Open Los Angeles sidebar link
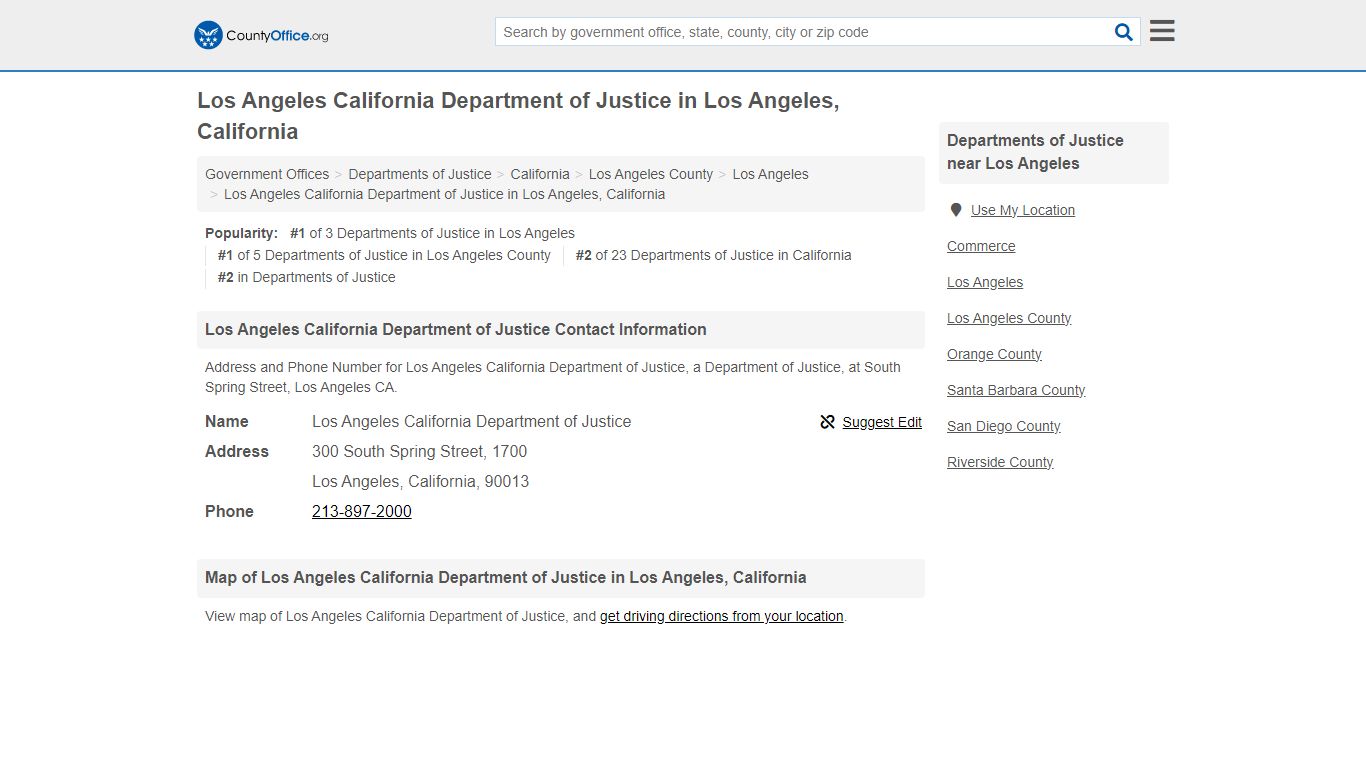Image resolution: width=1366 pixels, height=768 pixels. point(985,282)
